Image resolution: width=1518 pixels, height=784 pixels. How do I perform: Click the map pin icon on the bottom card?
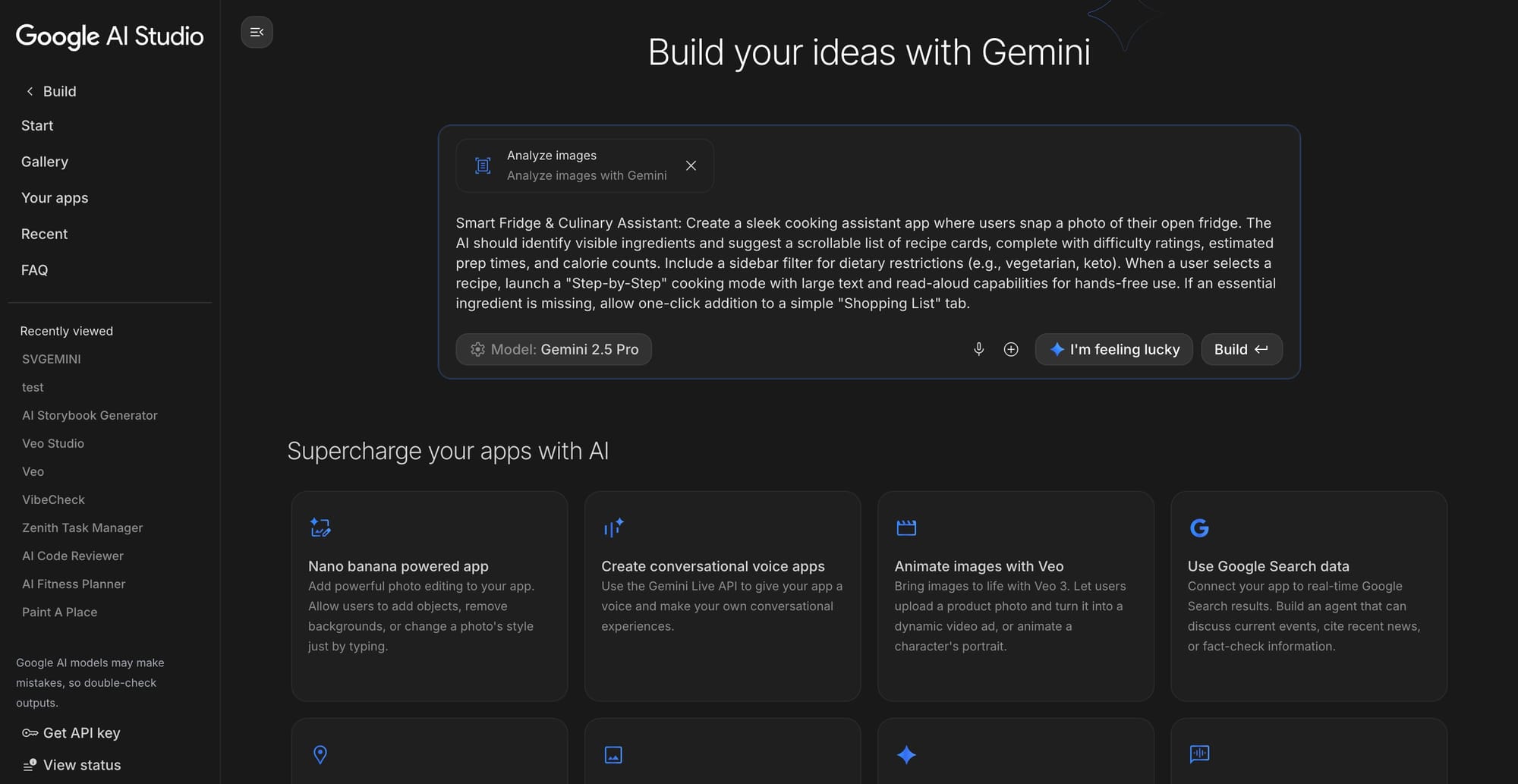click(320, 754)
